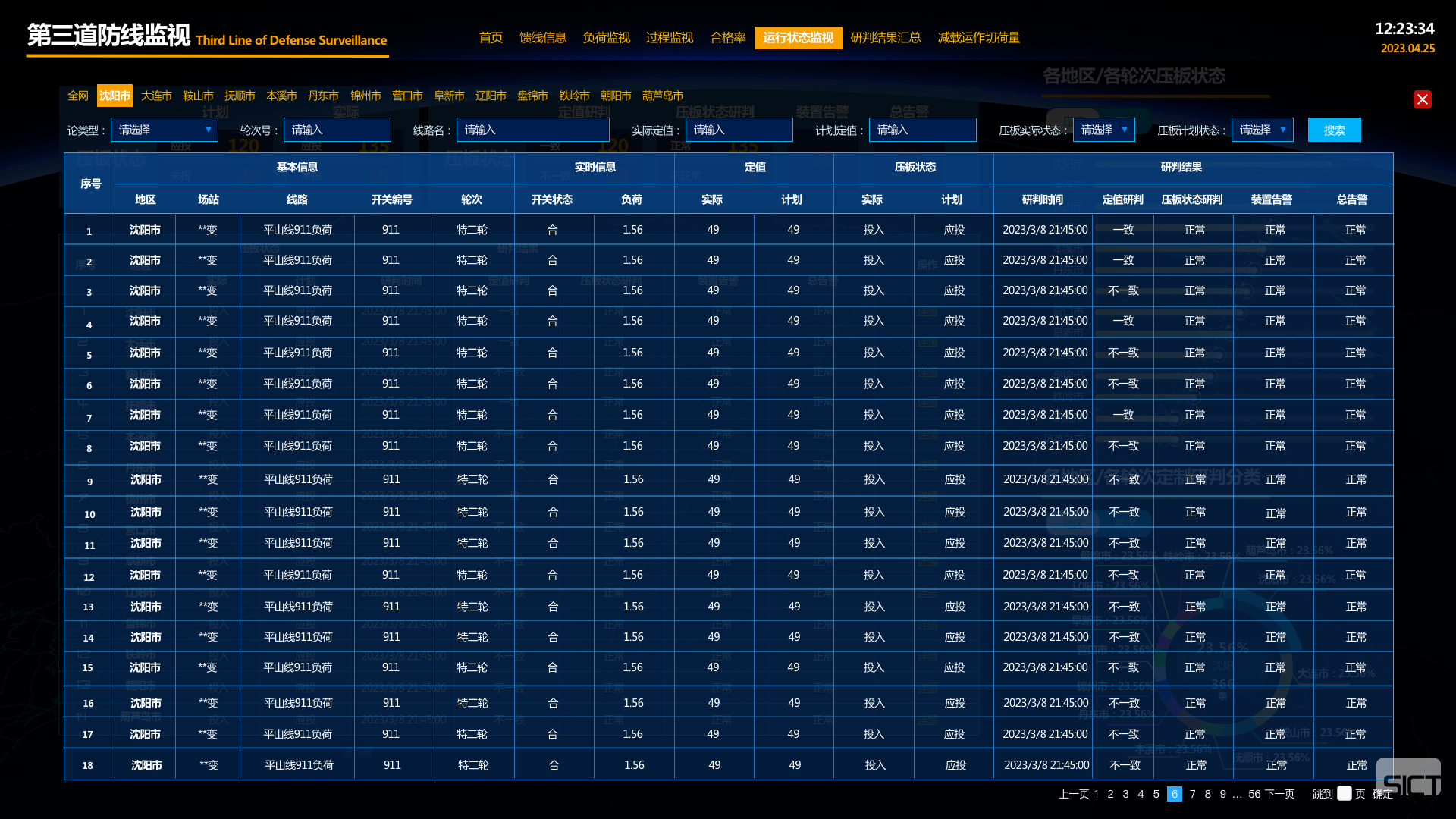Switch to the 首页 menu
Viewport: 1456px width, 819px height.
click(491, 38)
